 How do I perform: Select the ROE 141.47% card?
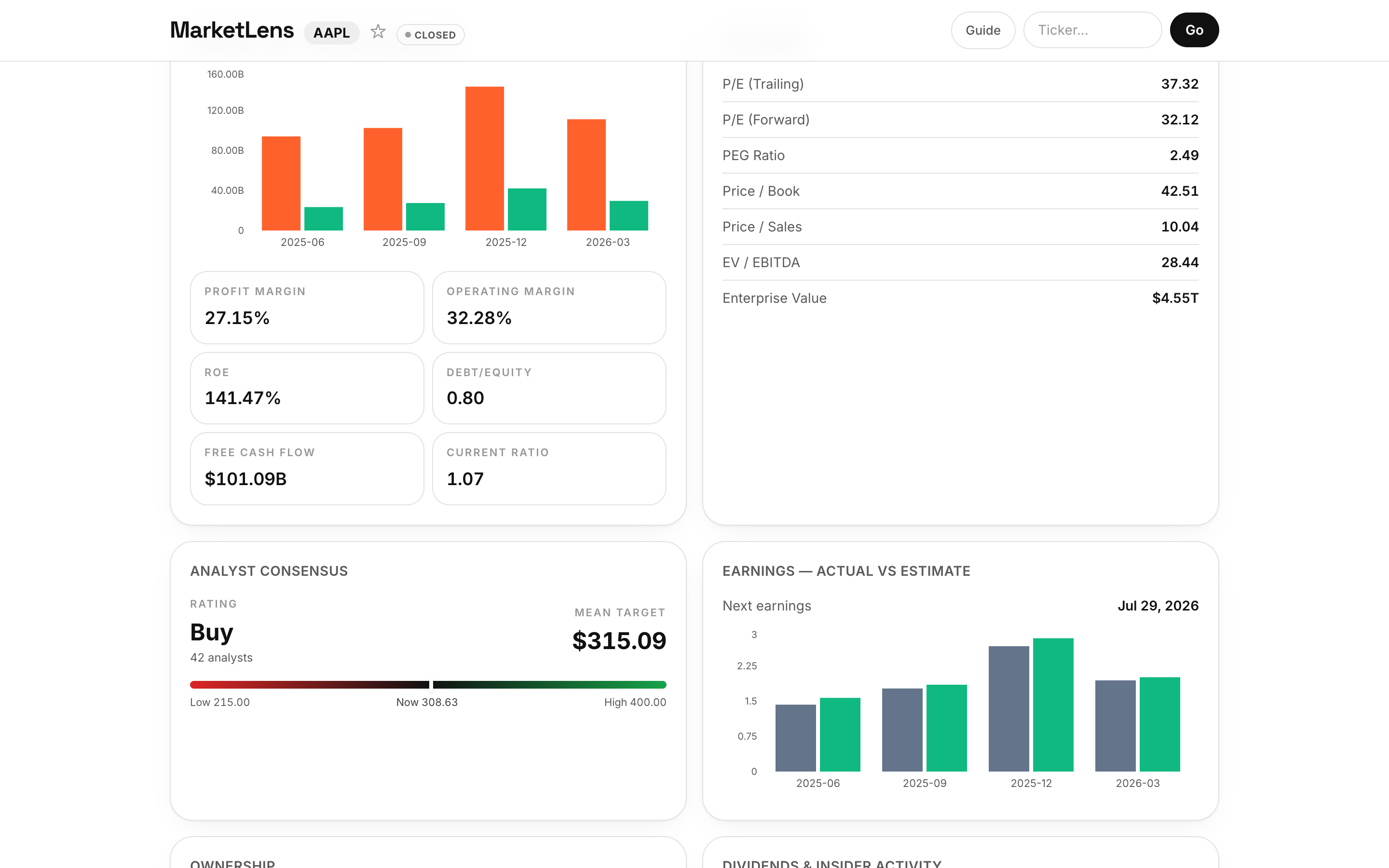pyautogui.click(x=307, y=388)
